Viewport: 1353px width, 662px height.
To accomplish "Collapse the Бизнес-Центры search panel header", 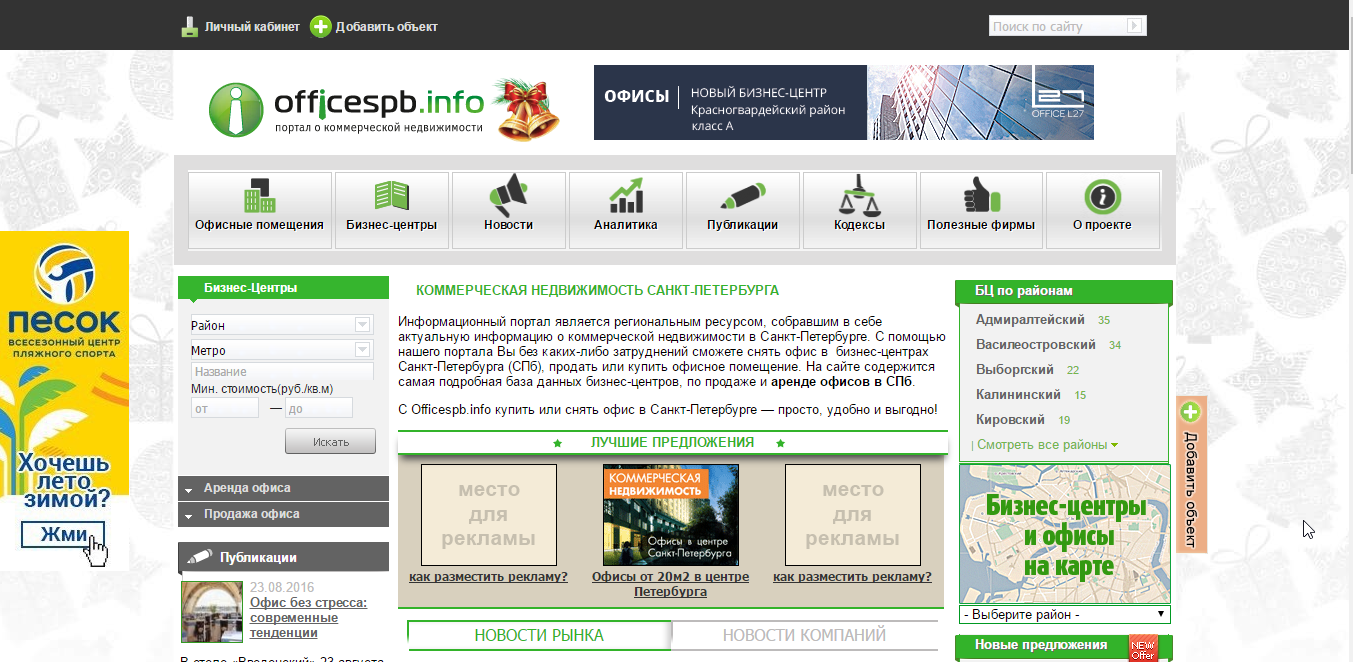I will click(x=283, y=288).
